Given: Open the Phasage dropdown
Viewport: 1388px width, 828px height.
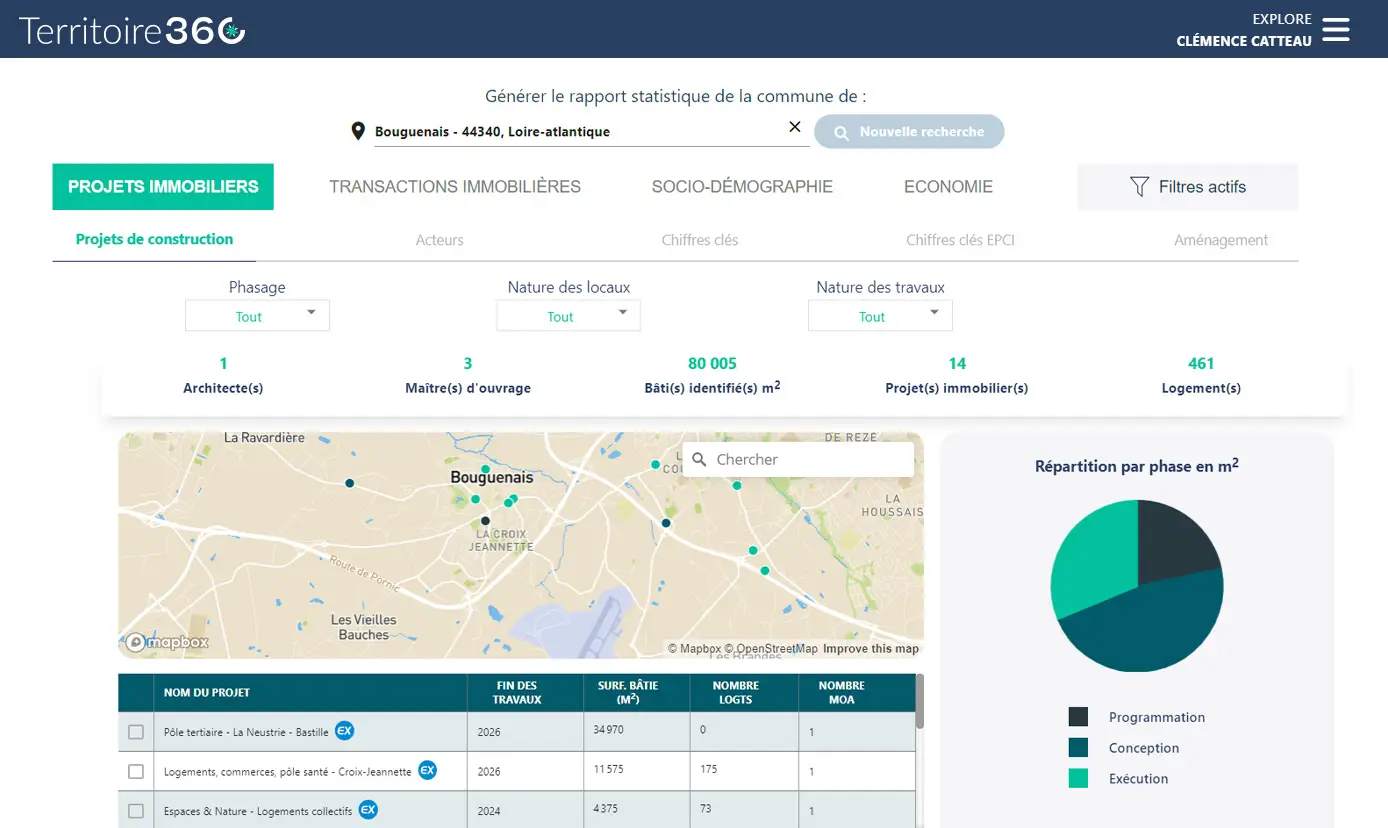Looking at the screenshot, I should (257, 316).
